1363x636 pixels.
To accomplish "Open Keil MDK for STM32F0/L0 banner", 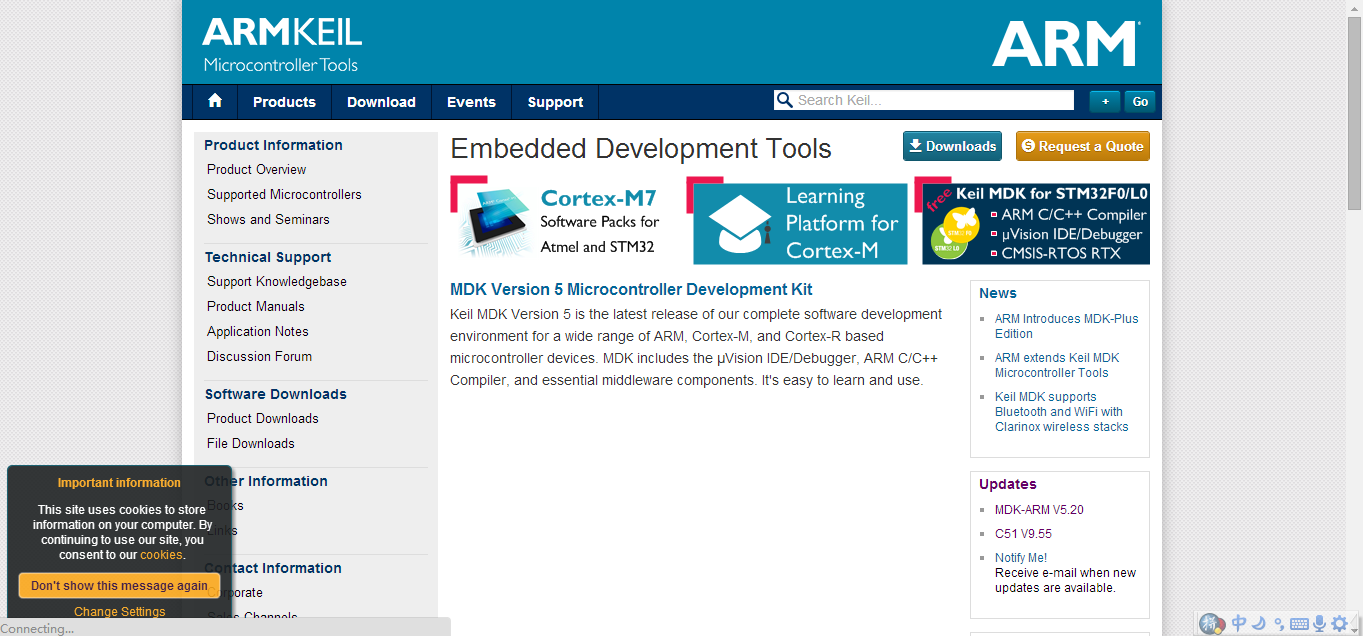I will click(1032, 221).
